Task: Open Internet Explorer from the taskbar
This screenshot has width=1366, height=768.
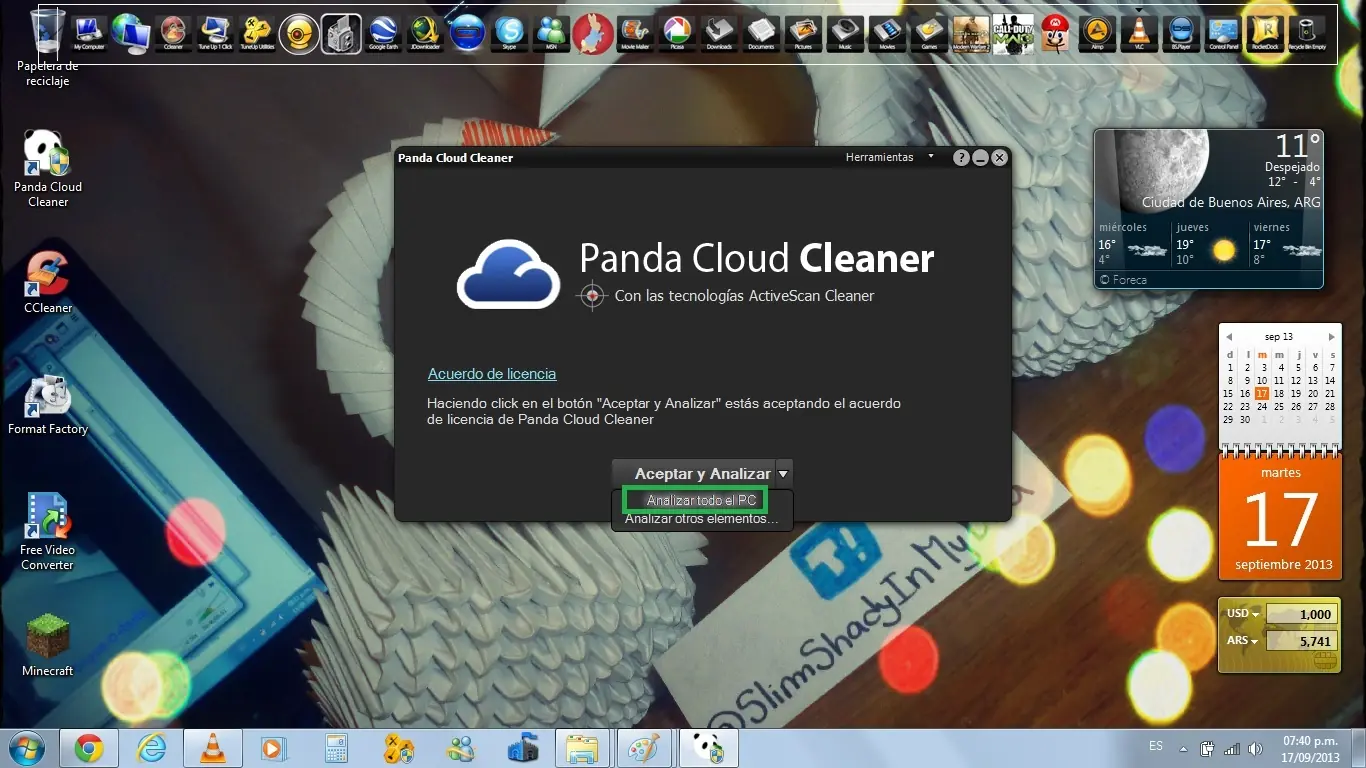Action: pos(151,748)
